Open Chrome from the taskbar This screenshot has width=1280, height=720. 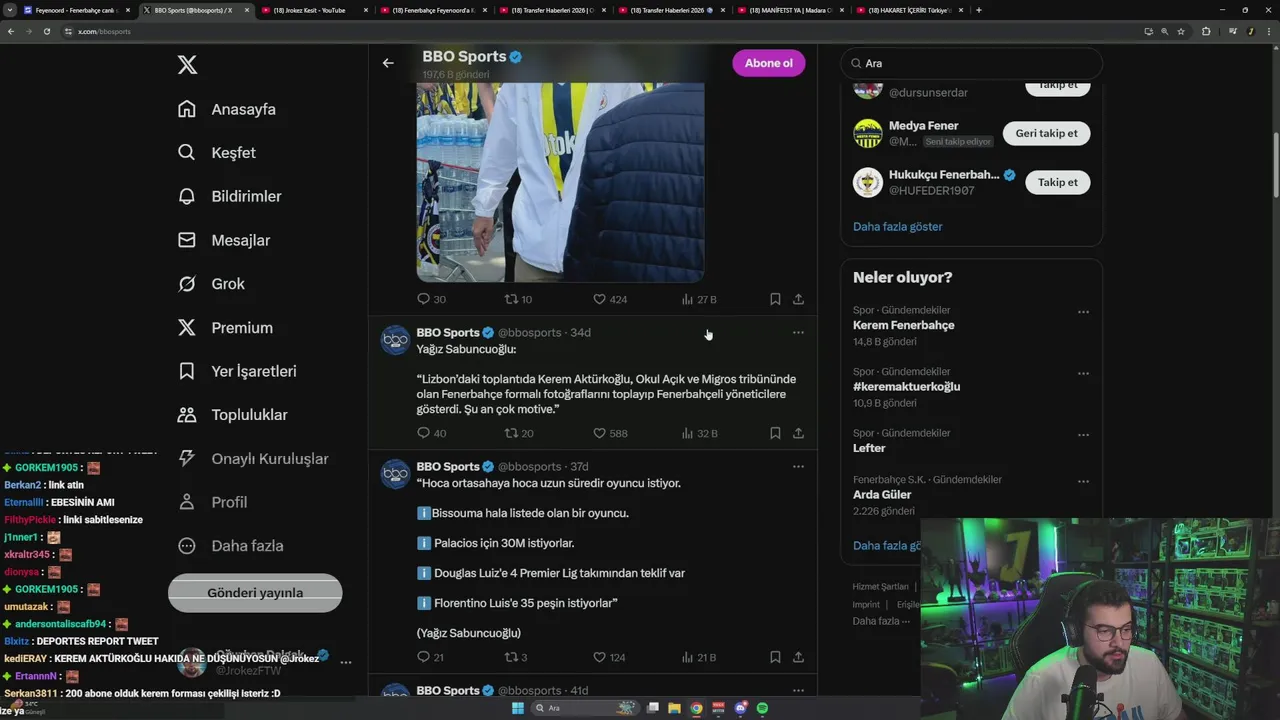click(x=696, y=708)
